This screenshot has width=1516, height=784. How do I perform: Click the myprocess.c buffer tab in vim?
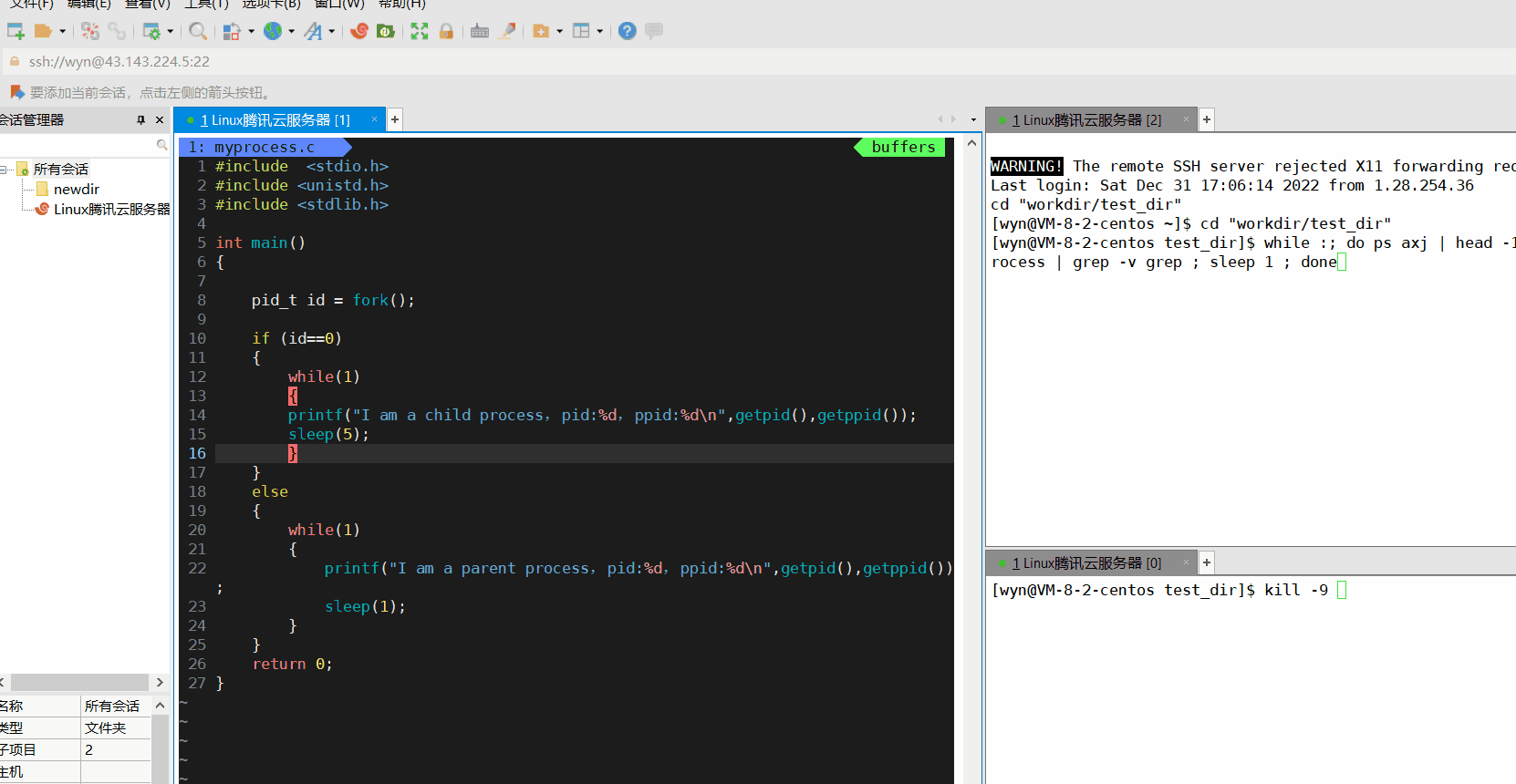pyautogui.click(x=264, y=147)
